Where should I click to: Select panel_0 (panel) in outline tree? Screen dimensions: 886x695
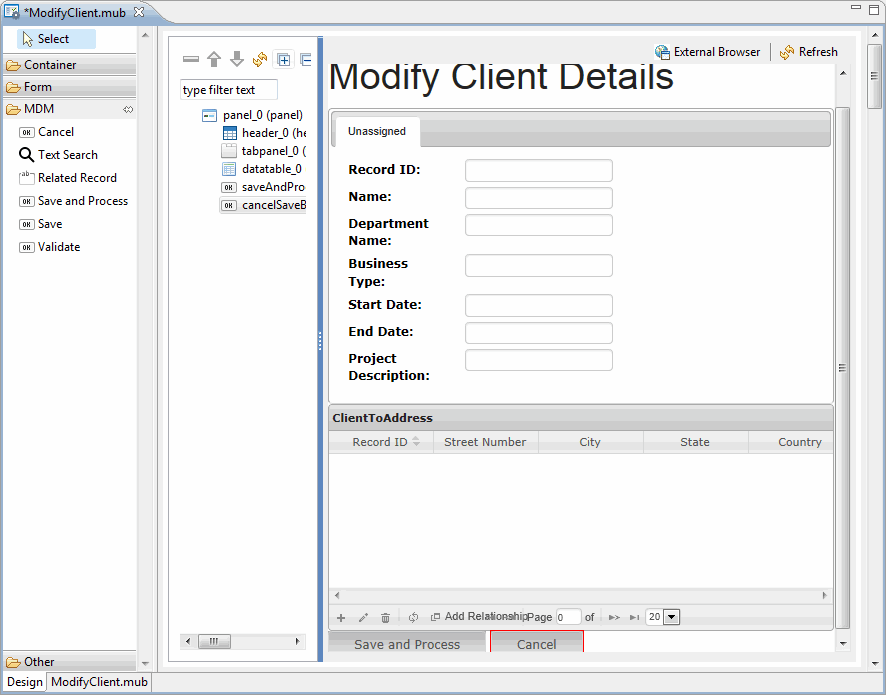tap(253, 115)
